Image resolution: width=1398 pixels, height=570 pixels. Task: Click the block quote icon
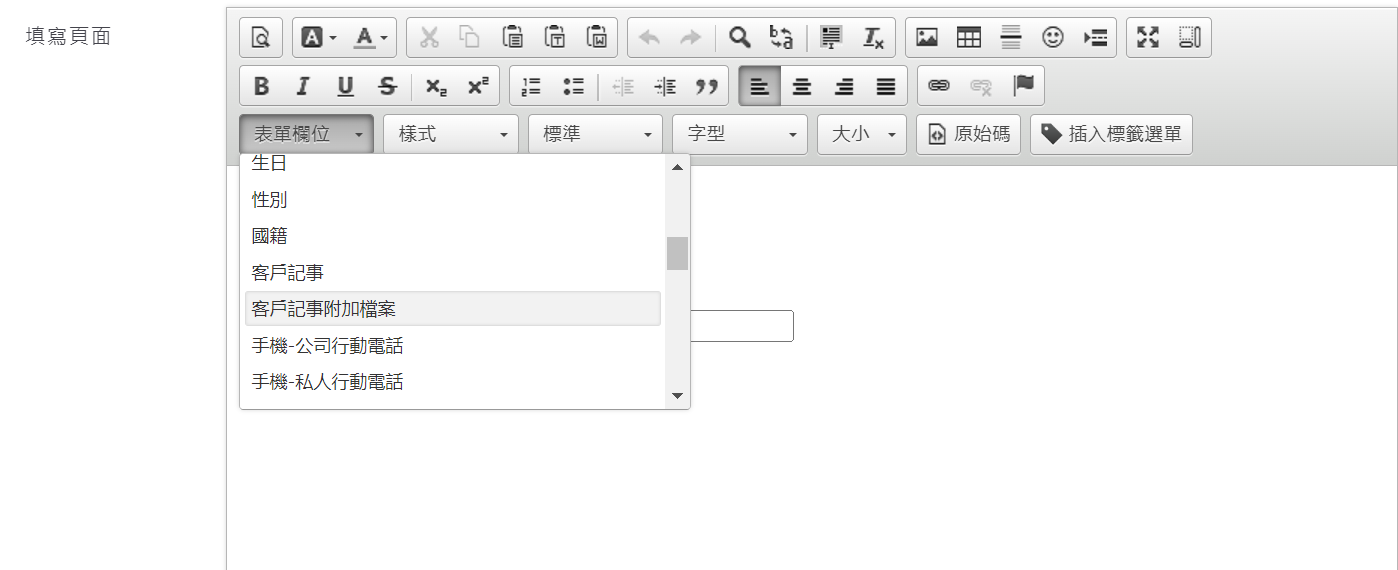click(x=707, y=86)
